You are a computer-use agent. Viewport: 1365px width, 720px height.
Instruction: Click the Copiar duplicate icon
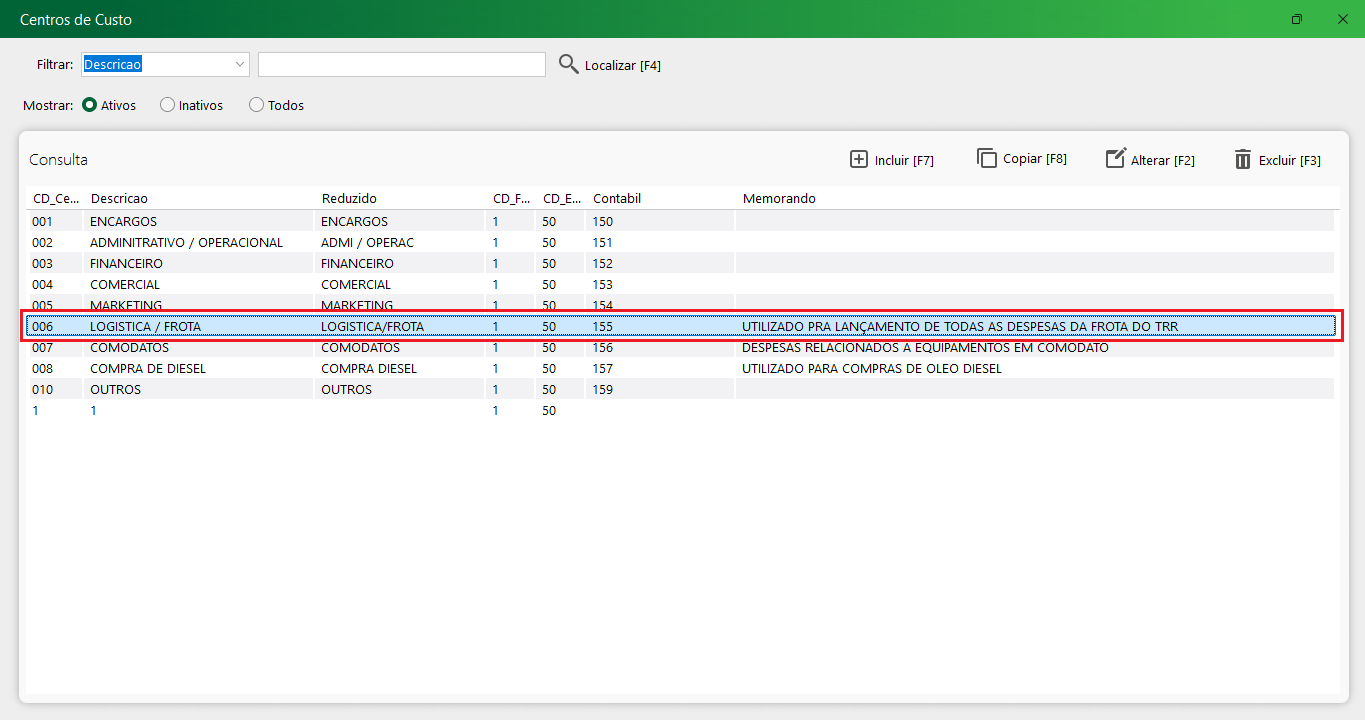pos(987,158)
